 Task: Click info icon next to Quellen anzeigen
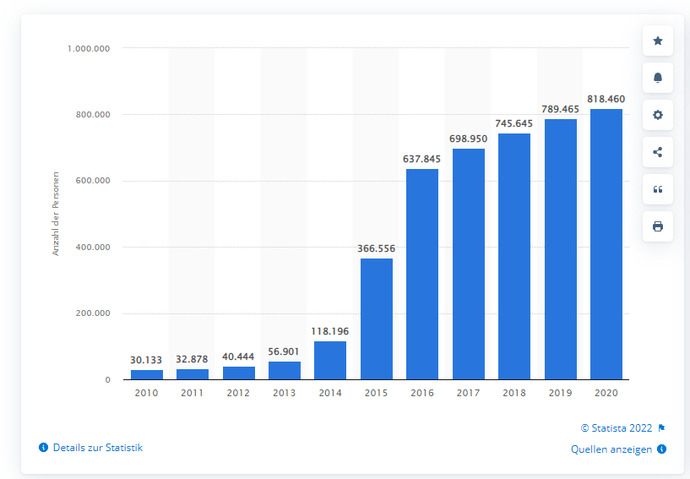pos(661,449)
